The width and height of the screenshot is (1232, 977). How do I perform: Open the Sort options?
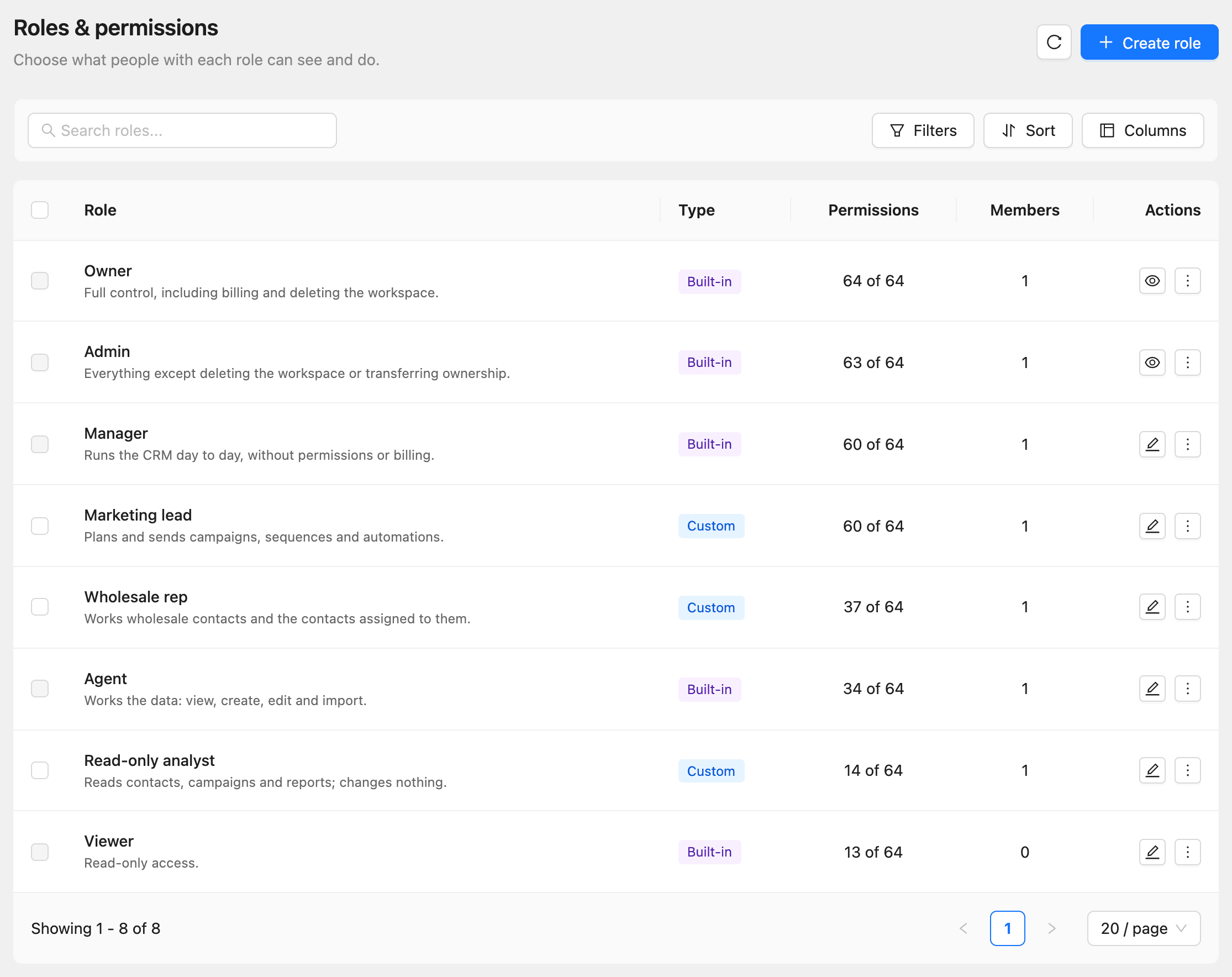(1028, 130)
